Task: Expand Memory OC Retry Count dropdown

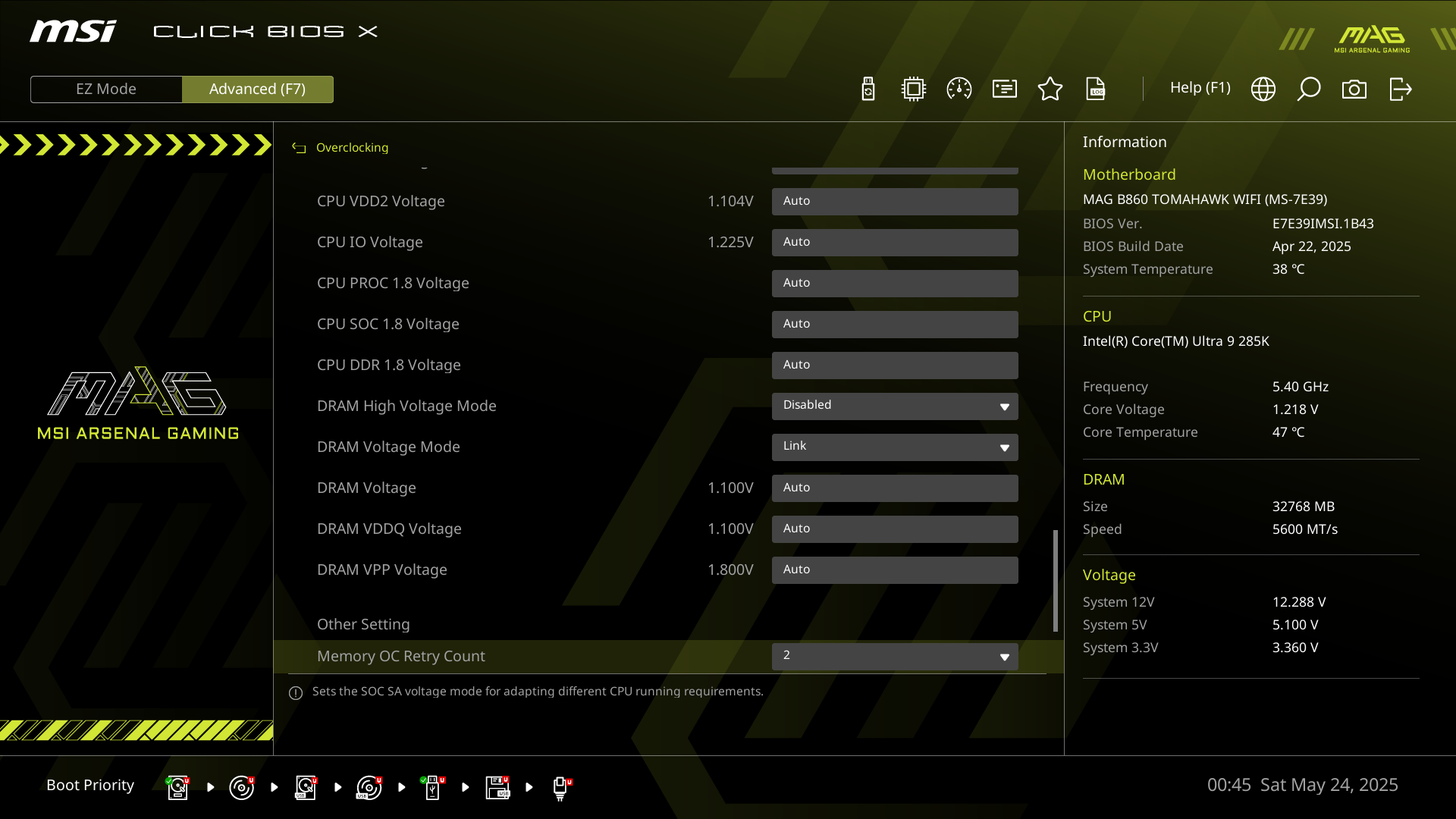Action: point(895,656)
